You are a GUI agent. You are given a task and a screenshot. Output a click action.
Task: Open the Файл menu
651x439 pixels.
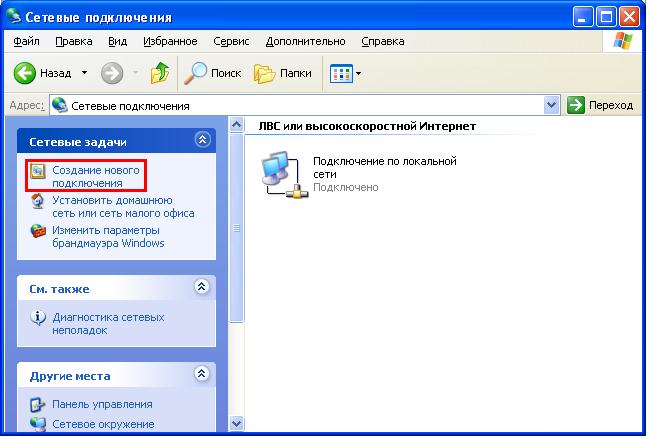click(x=26, y=41)
